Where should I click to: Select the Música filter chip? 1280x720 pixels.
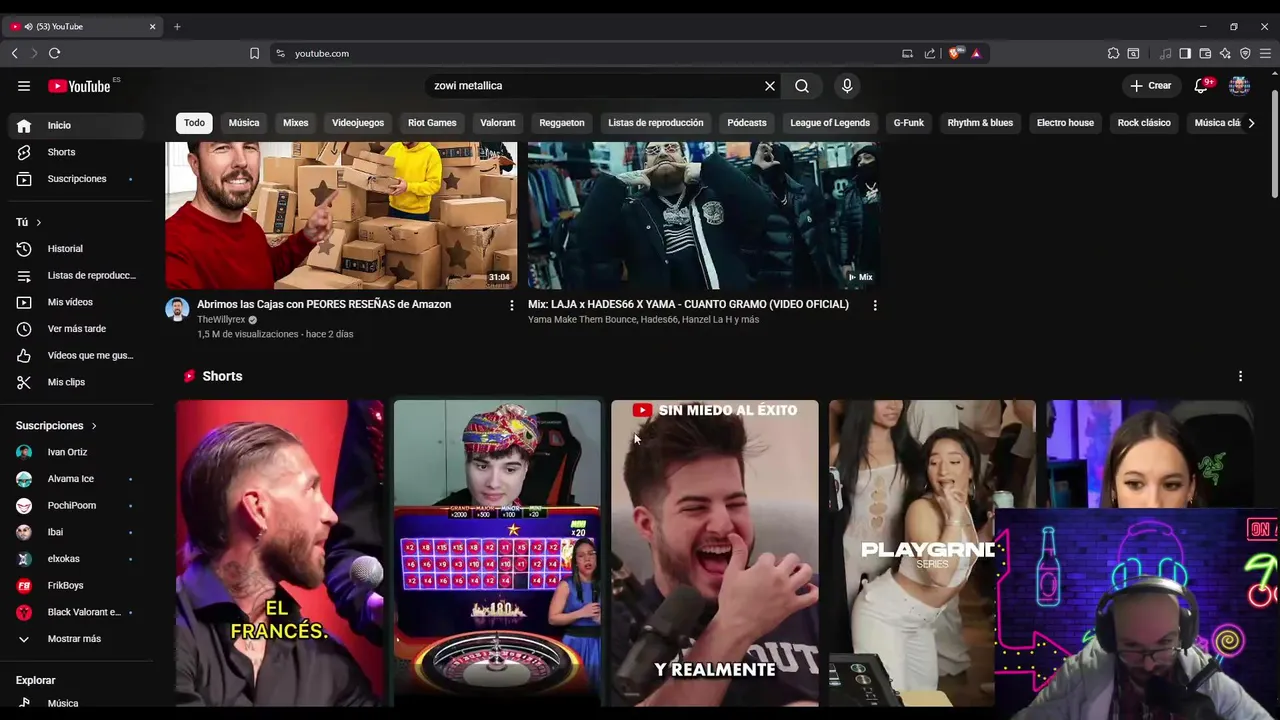click(244, 123)
